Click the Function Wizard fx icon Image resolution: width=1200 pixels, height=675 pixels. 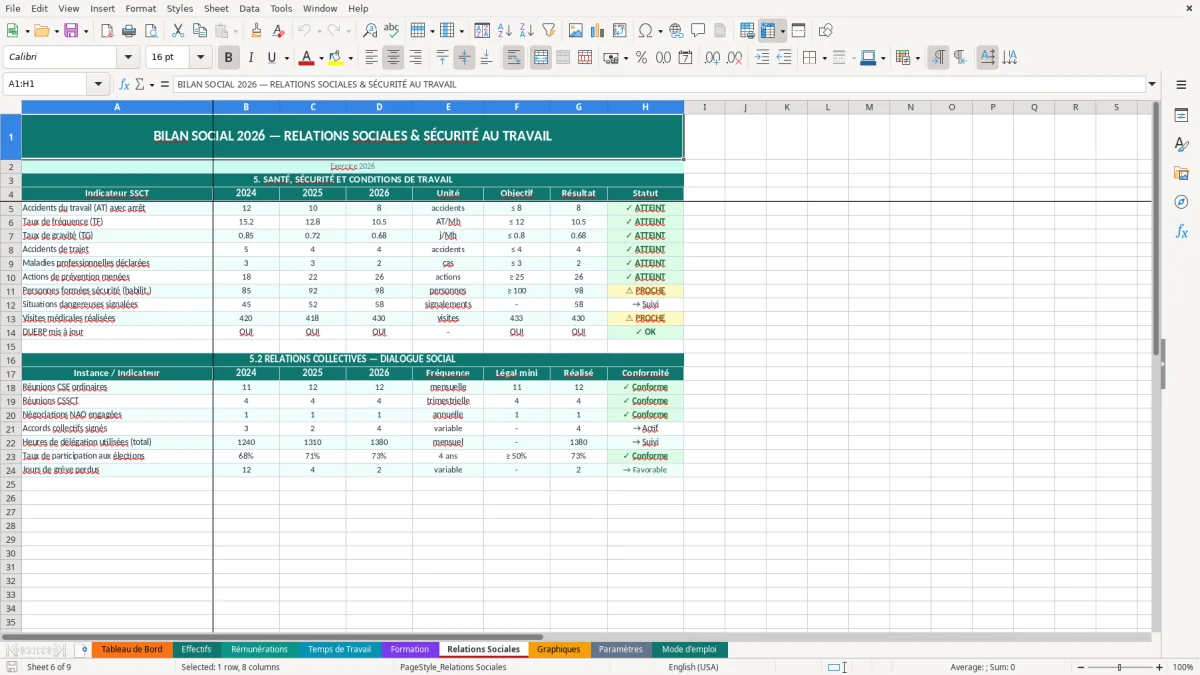click(x=124, y=84)
